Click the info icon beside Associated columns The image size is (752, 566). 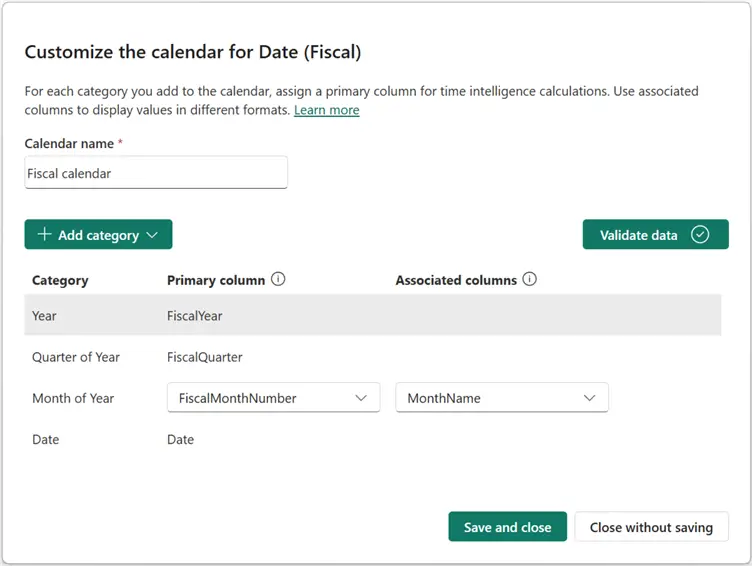(530, 280)
